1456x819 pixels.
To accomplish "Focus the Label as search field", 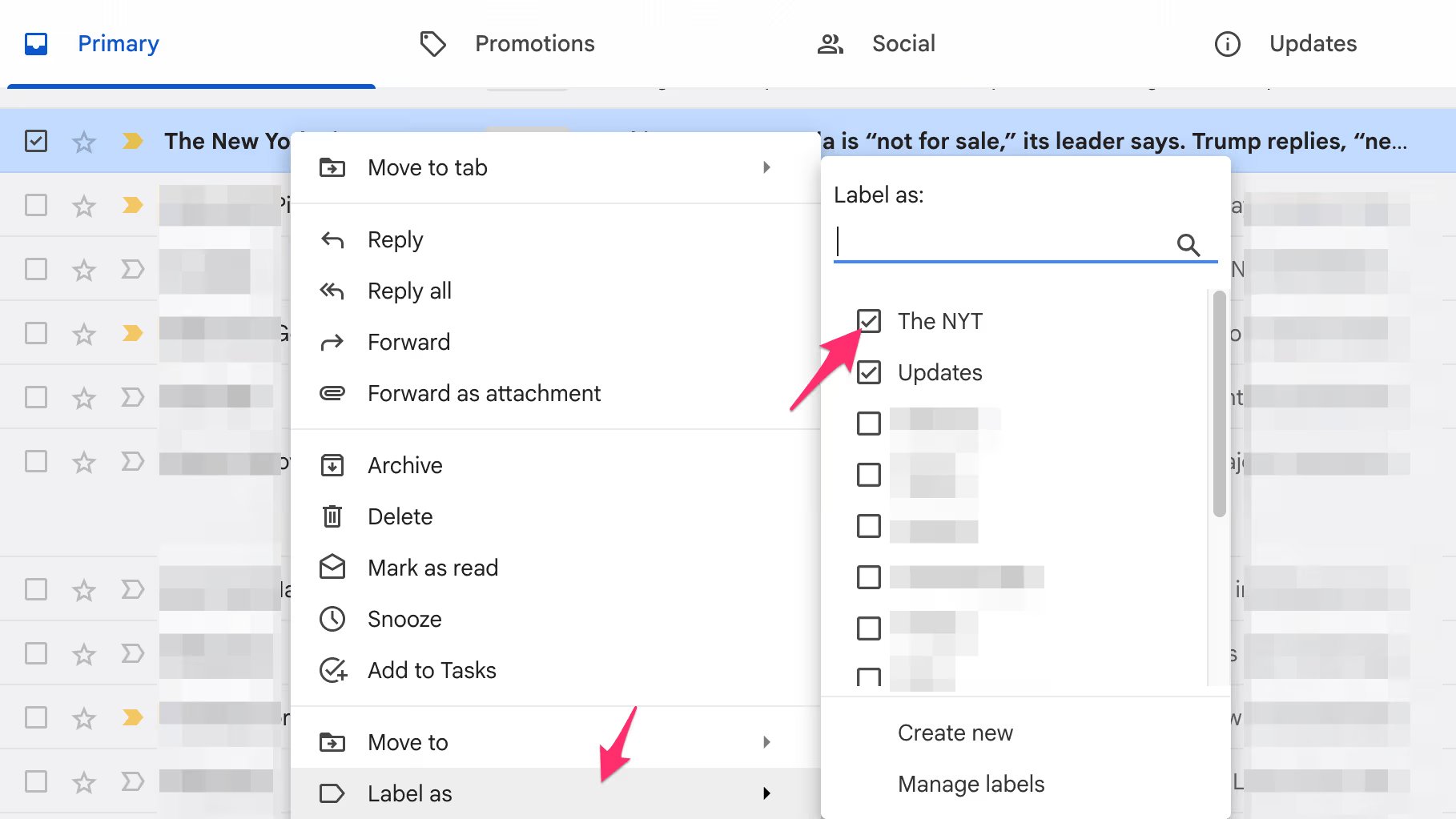I will coord(1001,243).
